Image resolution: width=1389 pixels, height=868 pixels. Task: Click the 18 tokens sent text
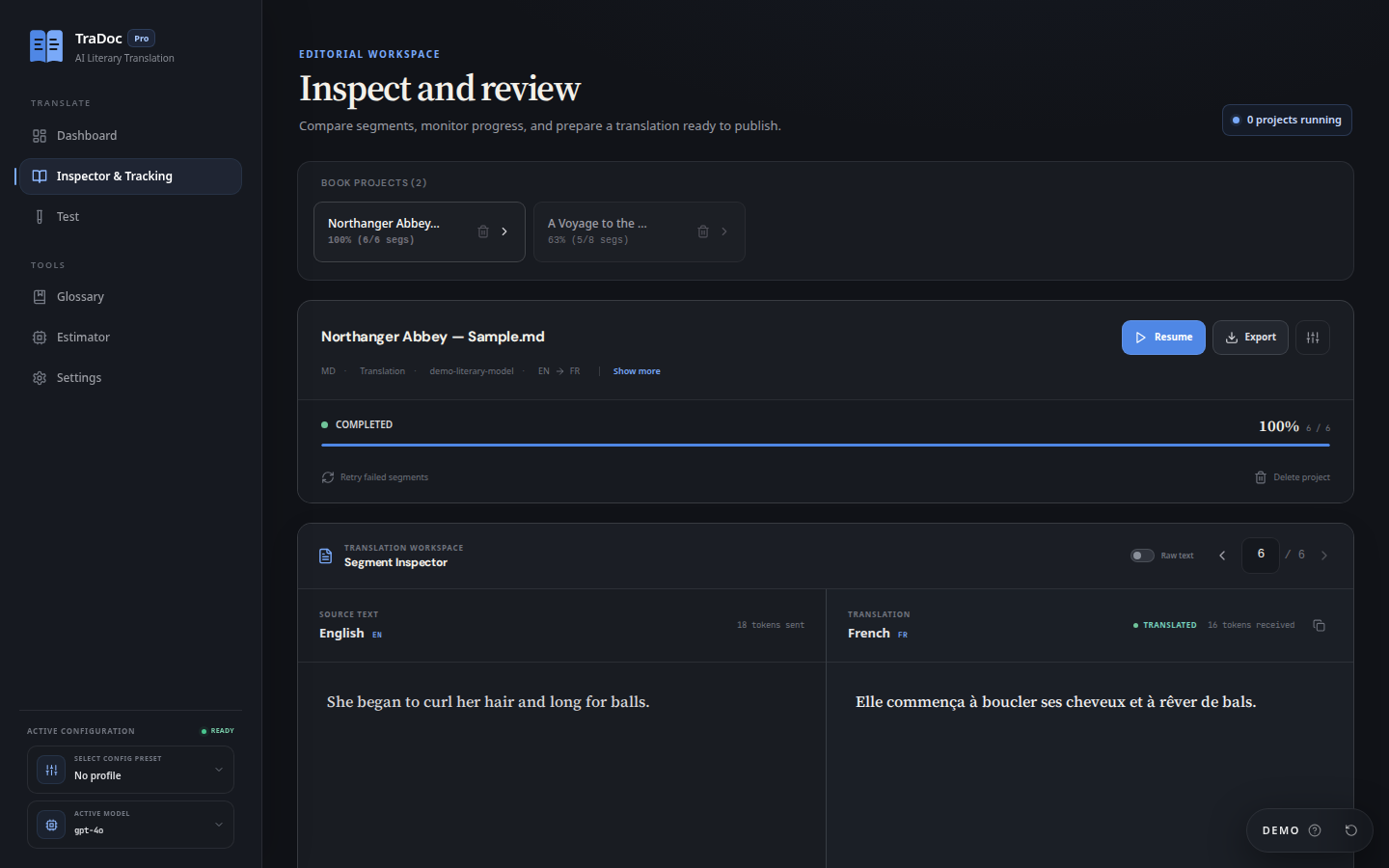(x=770, y=625)
